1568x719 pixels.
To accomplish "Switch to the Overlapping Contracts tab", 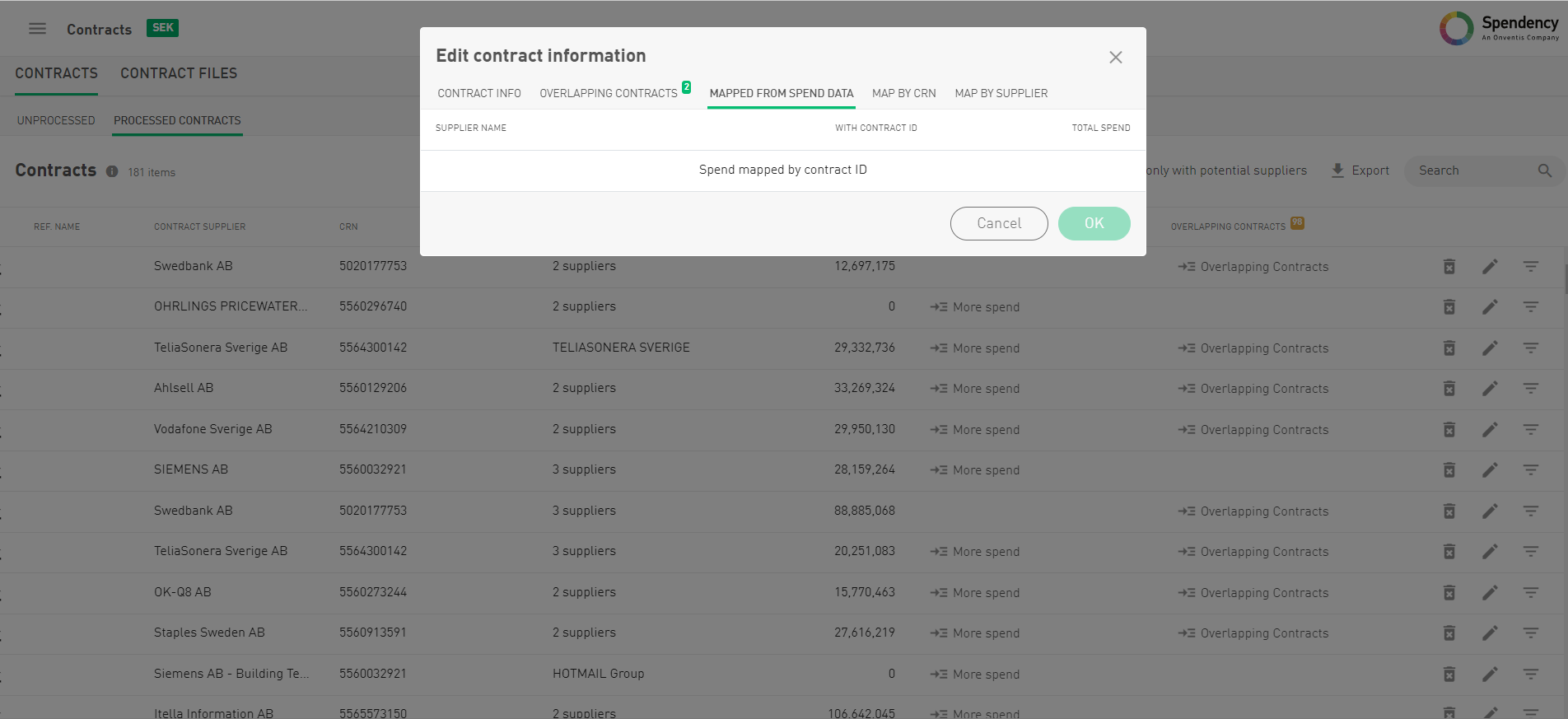I will (609, 94).
